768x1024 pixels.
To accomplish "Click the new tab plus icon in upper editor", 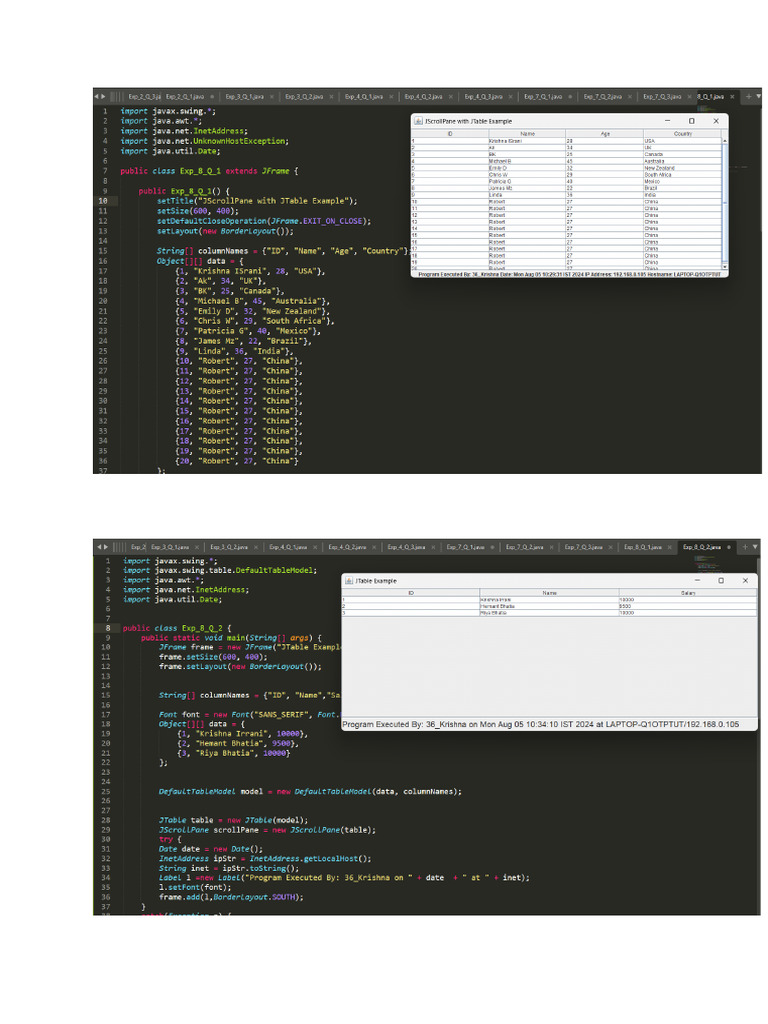I will point(749,97).
